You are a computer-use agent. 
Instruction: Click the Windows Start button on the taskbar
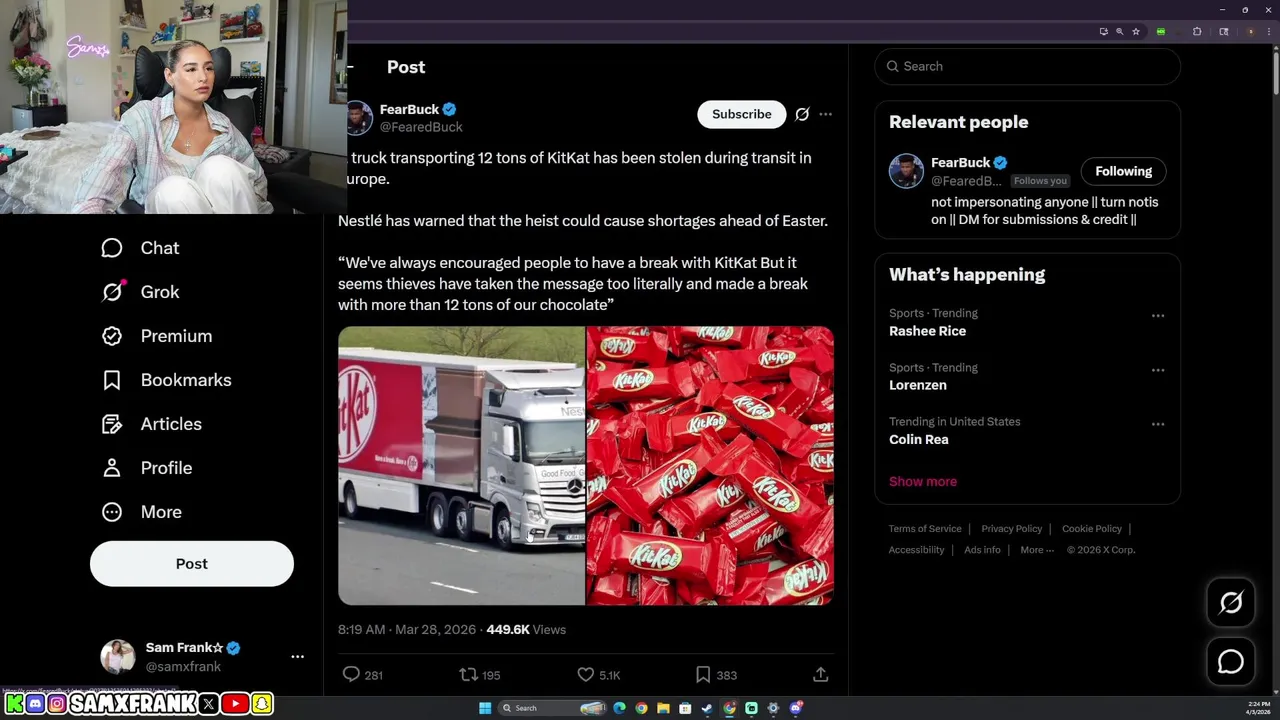coord(485,708)
